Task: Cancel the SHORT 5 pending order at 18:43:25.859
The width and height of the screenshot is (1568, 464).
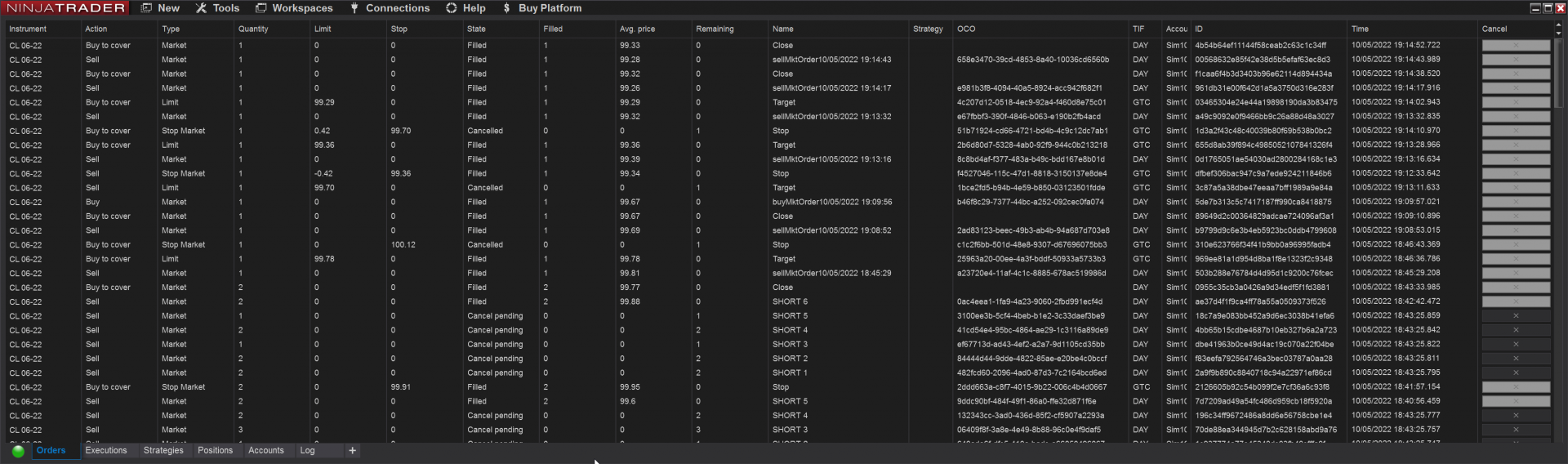Action: click(x=1516, y=316)
